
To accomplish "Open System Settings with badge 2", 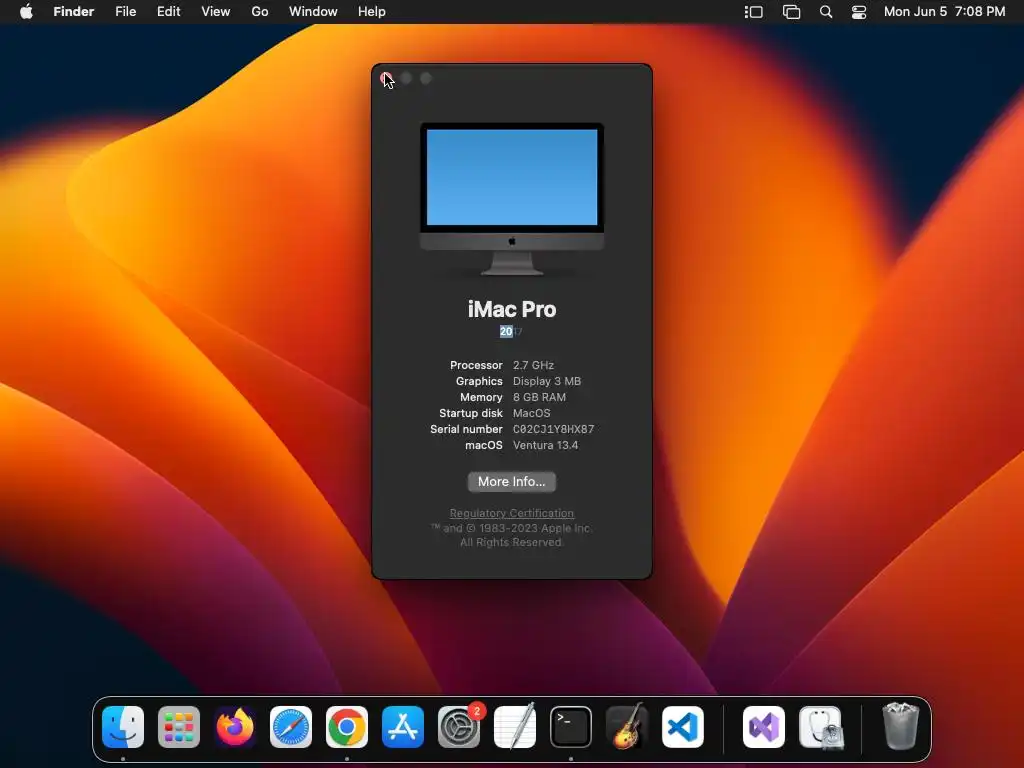I will [x=459, y=727].
